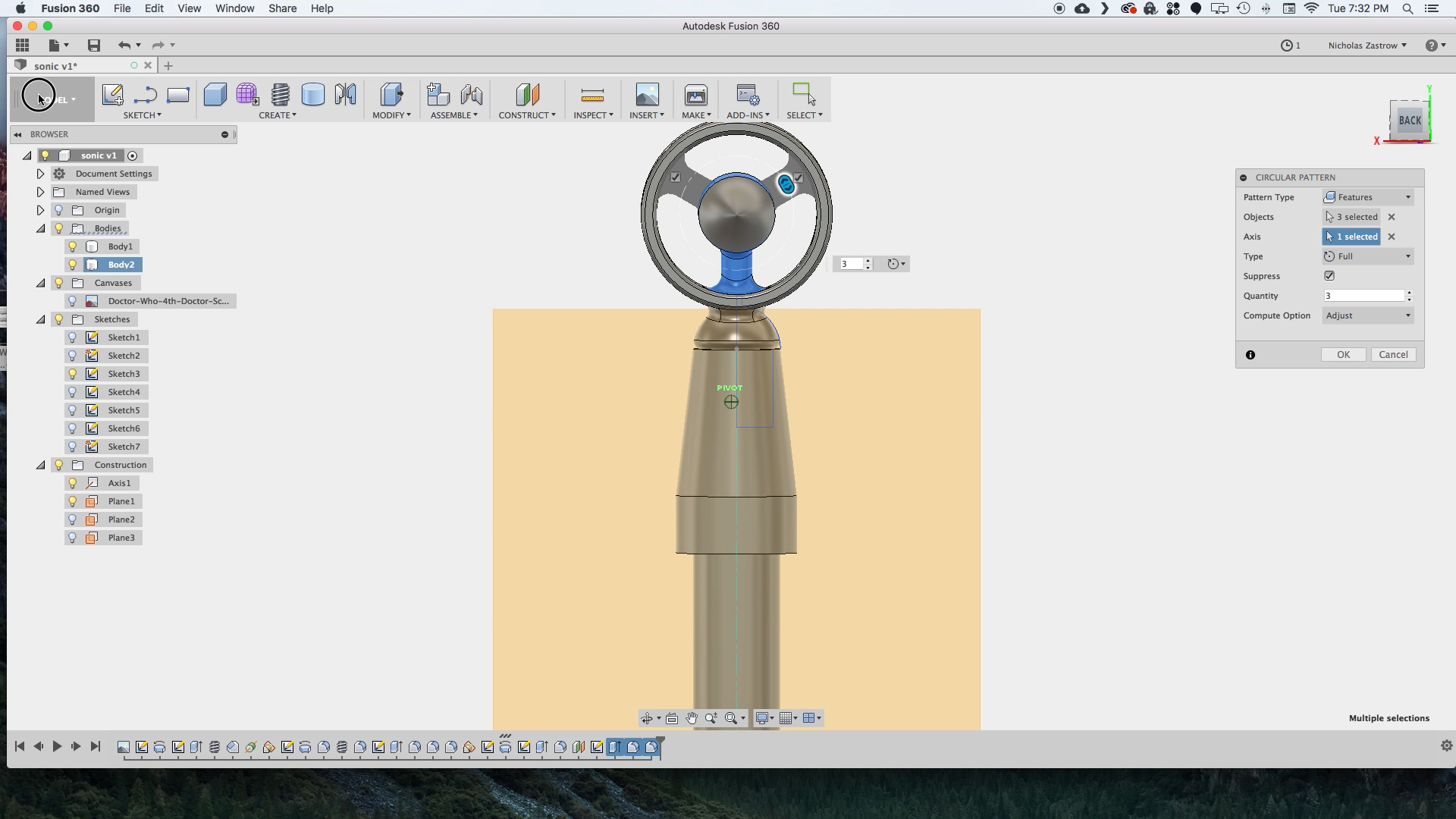
Task: Click the Quantity input field
Action: 1364,295
